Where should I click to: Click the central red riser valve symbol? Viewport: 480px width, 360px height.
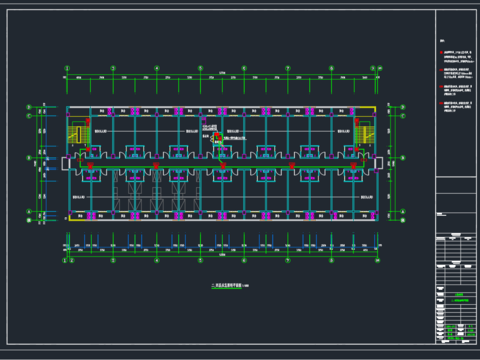point(218,136)
